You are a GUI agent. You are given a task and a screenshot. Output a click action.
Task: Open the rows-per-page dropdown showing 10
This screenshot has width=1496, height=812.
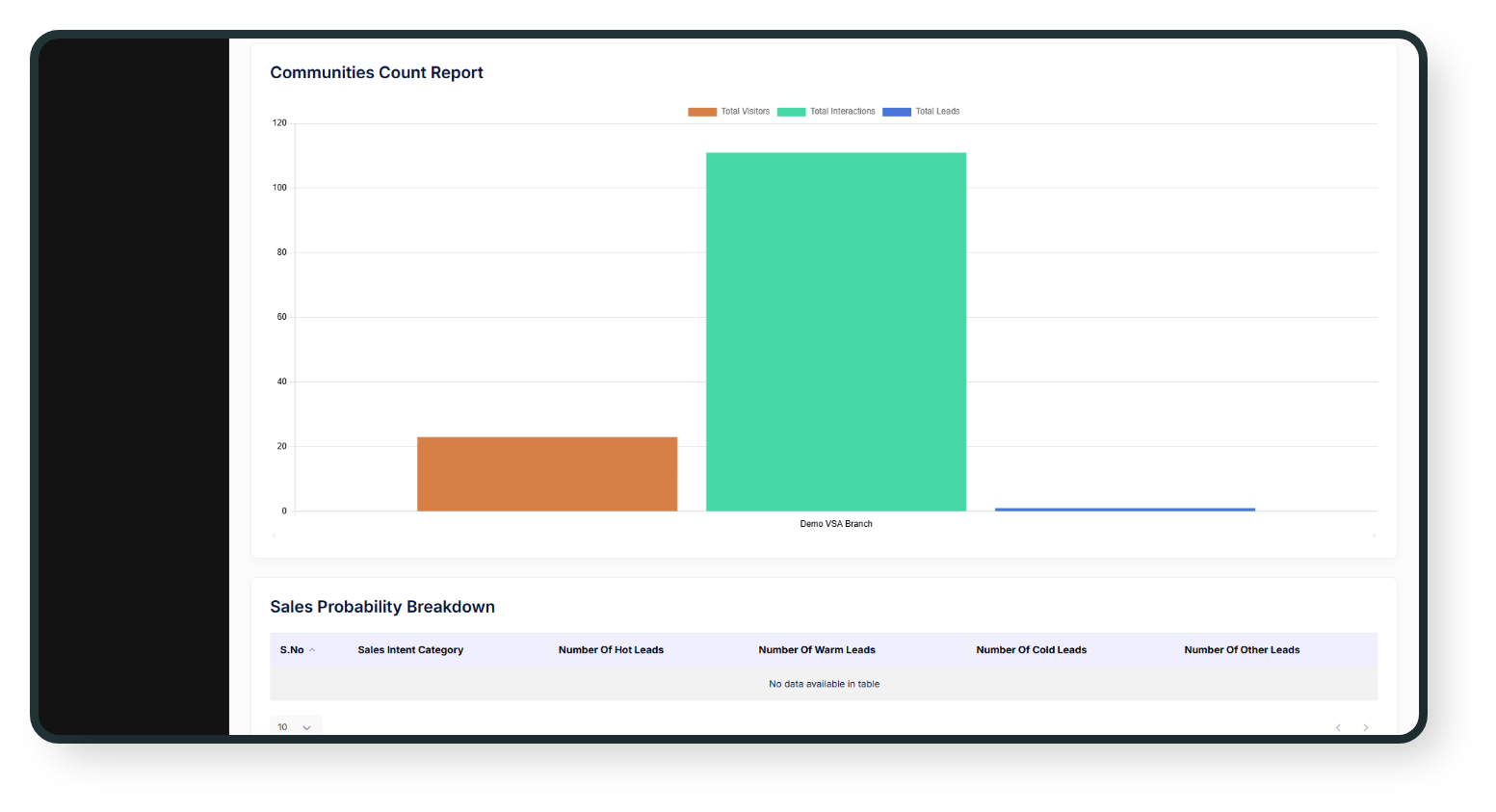tap(295, 727)
